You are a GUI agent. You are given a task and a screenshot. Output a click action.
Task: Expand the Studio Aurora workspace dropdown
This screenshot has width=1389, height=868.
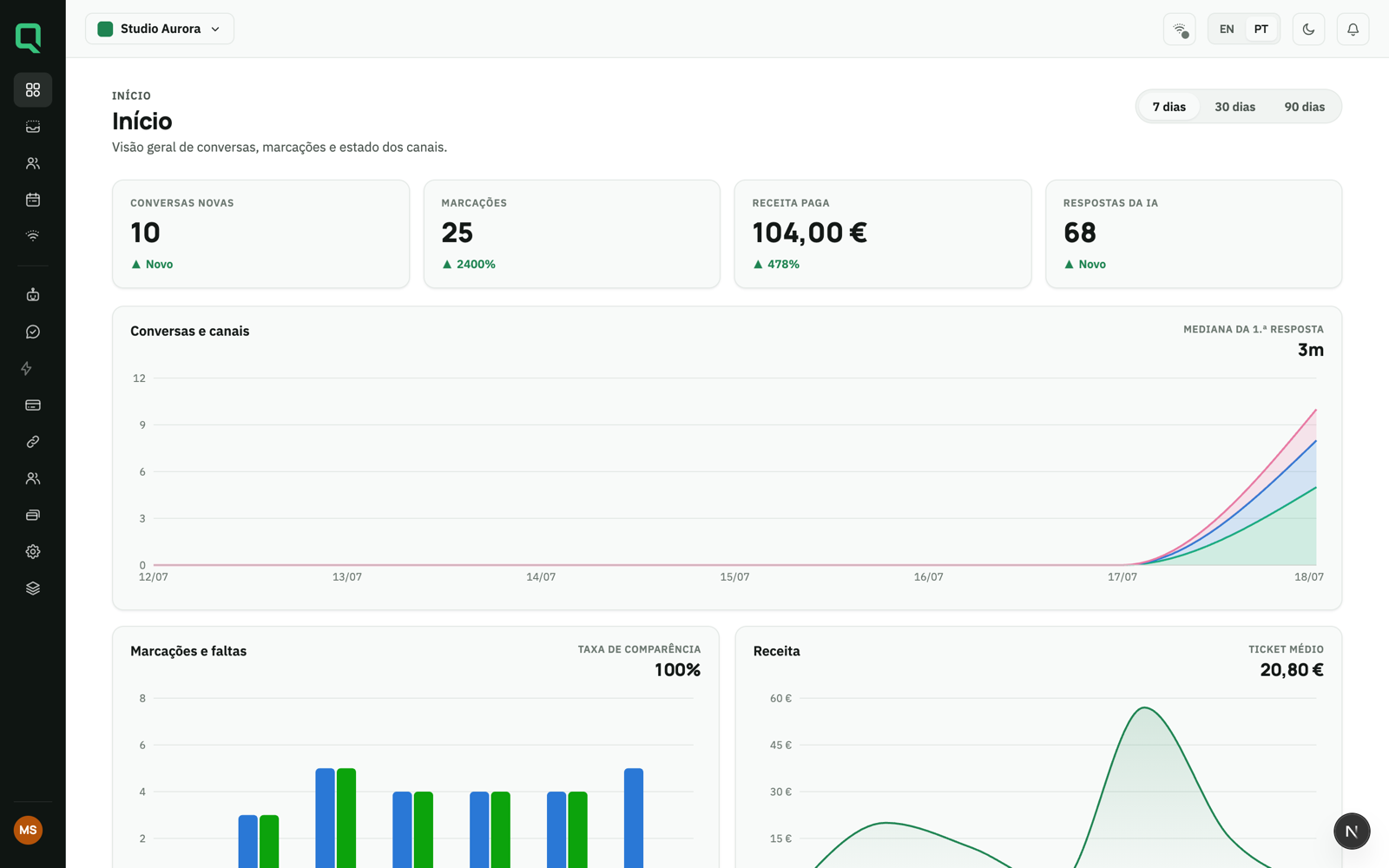(160, 29)
